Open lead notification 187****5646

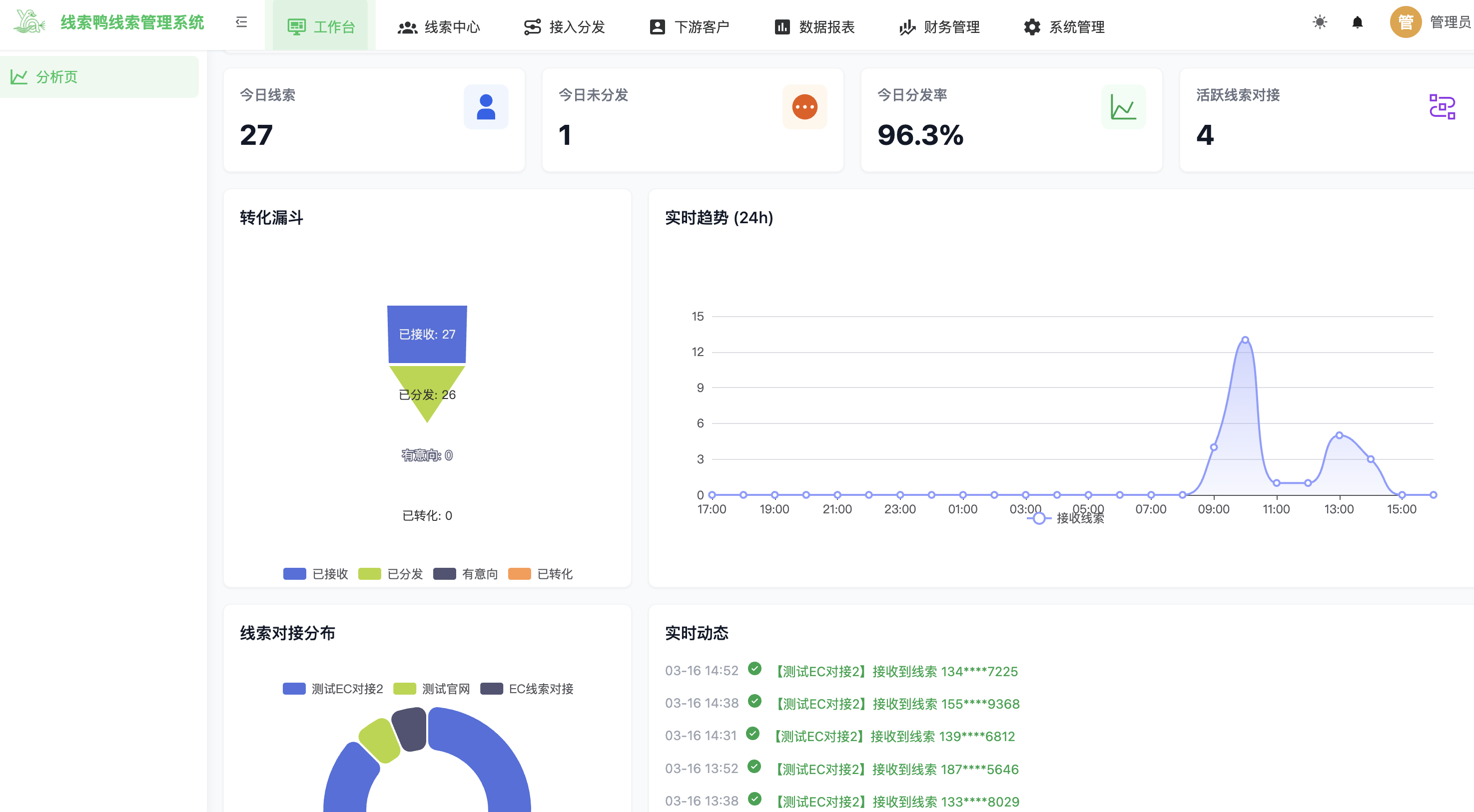[x=897, y=769]
